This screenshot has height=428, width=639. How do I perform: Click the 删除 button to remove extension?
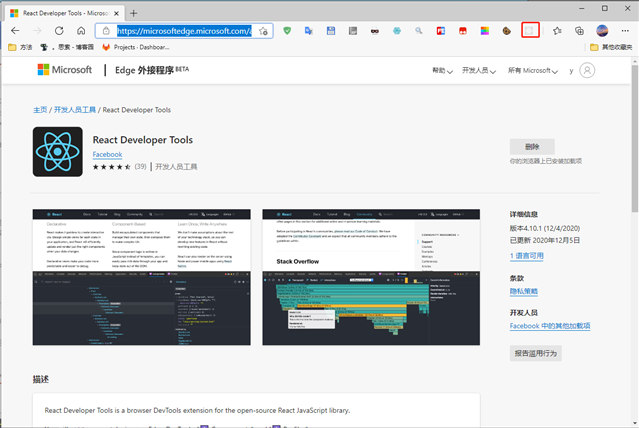tap(532, 147)
